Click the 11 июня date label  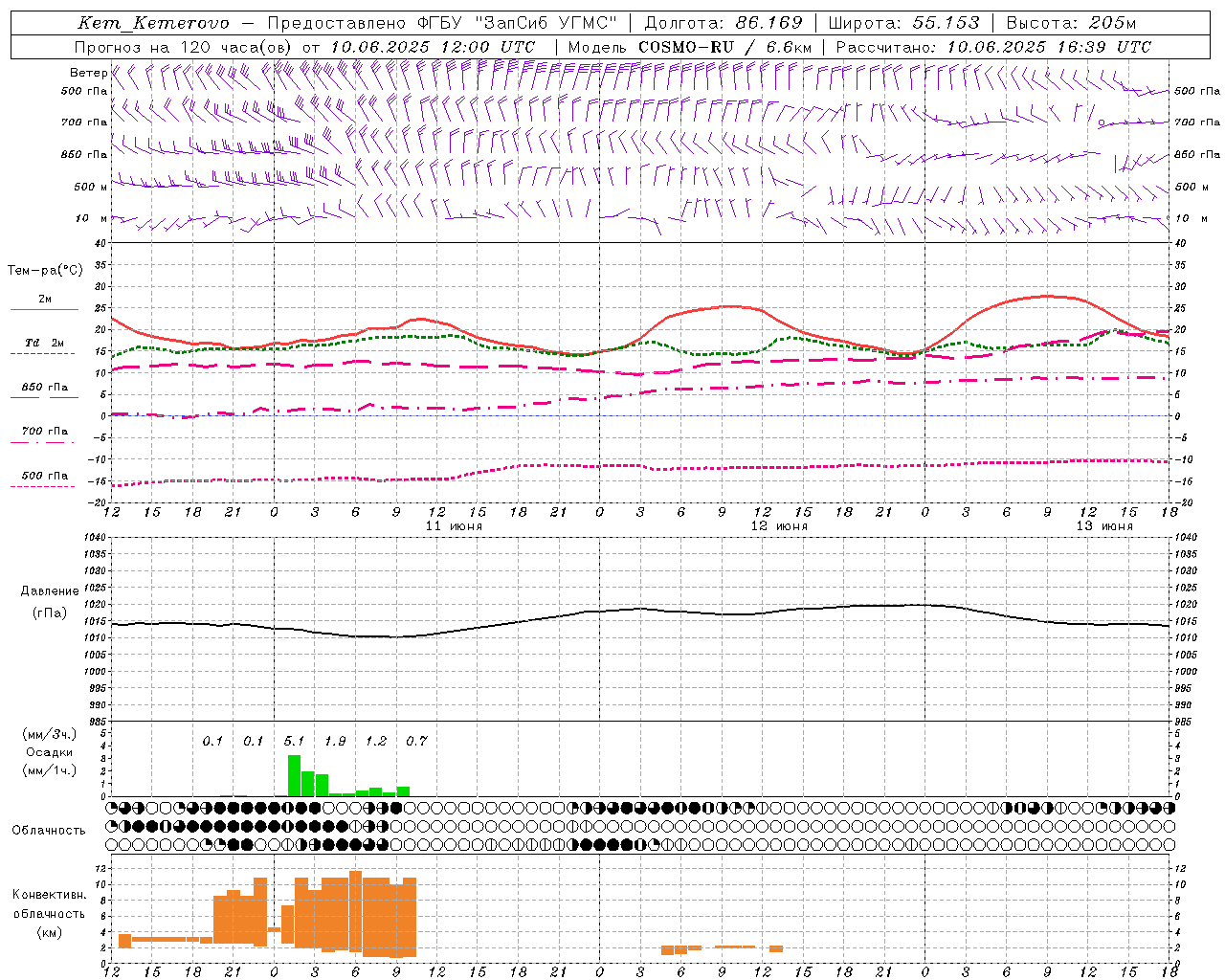pyautogui.click(x=454, y=526)
